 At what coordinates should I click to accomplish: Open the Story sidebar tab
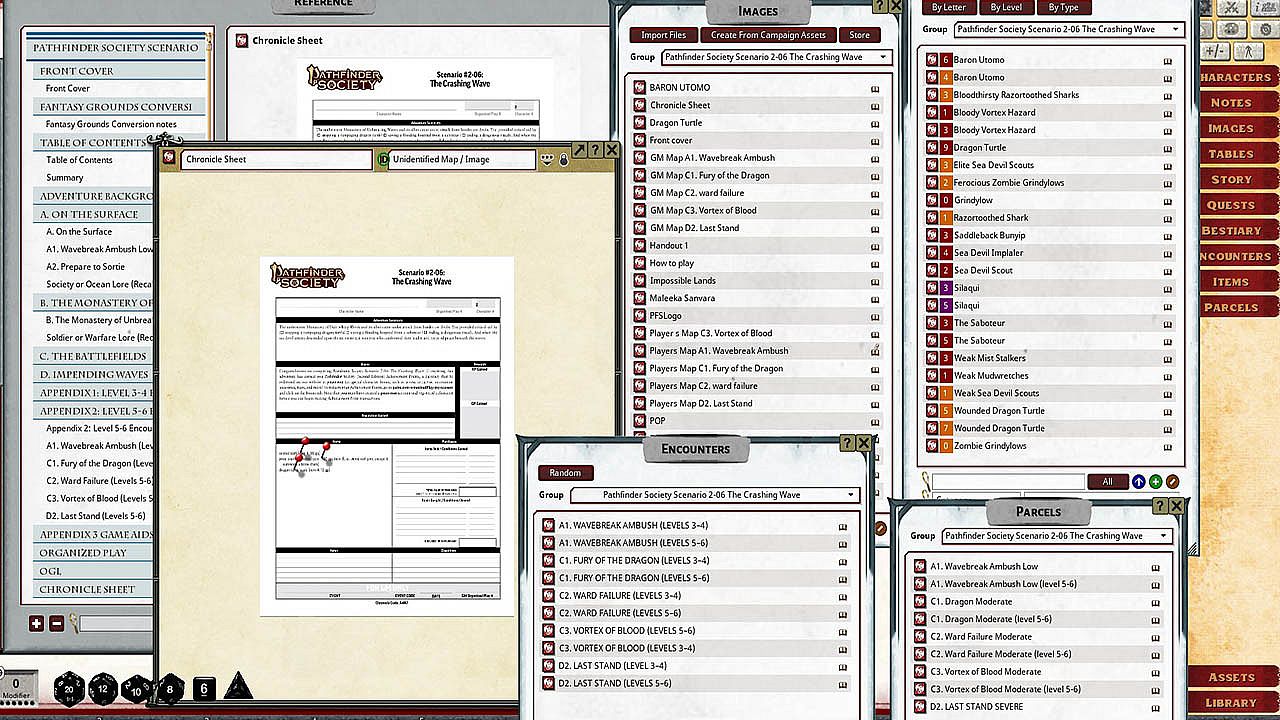coord(1231,179)
